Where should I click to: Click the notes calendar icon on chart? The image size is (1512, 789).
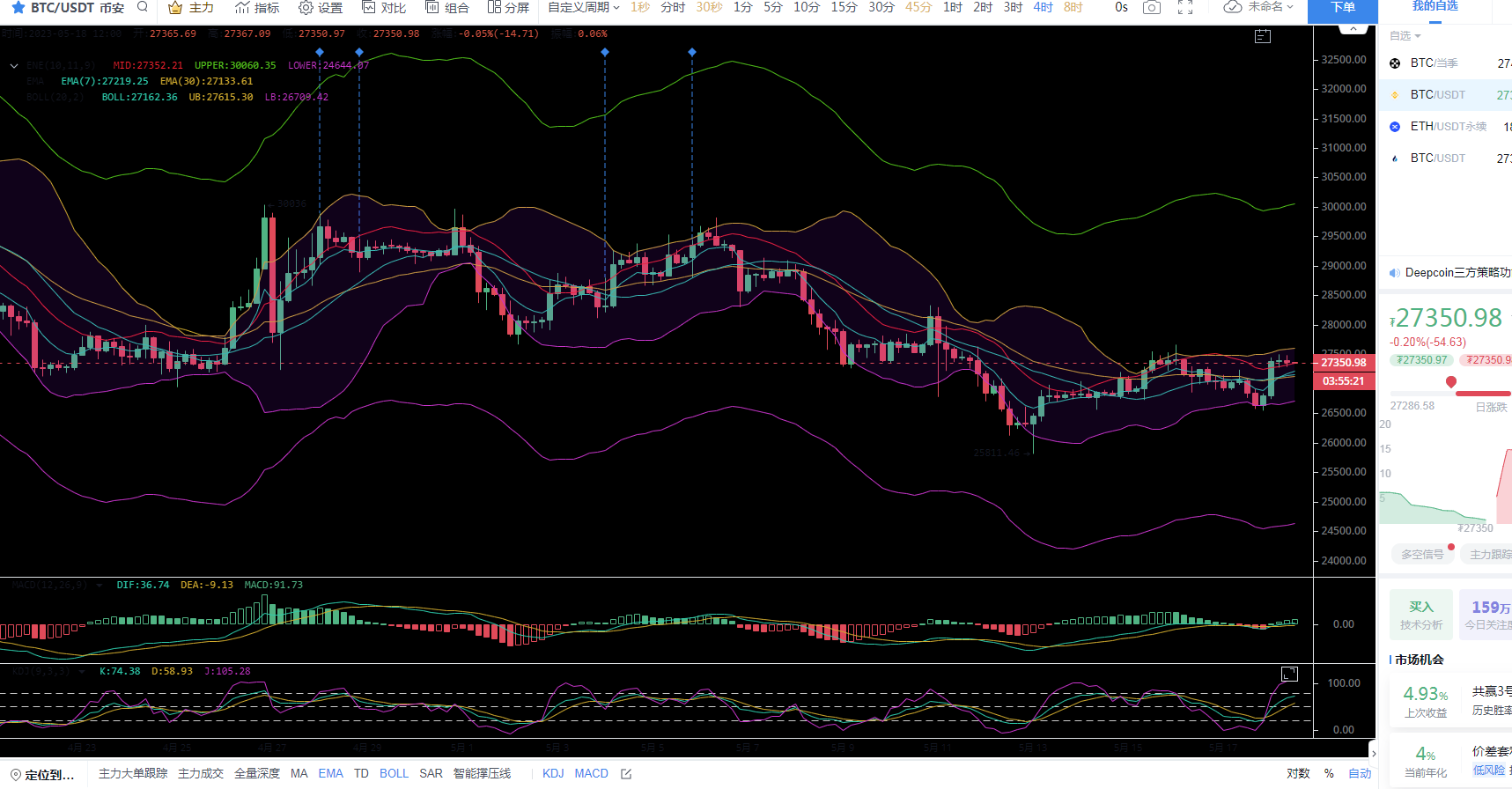click(x=1262, y=36)
